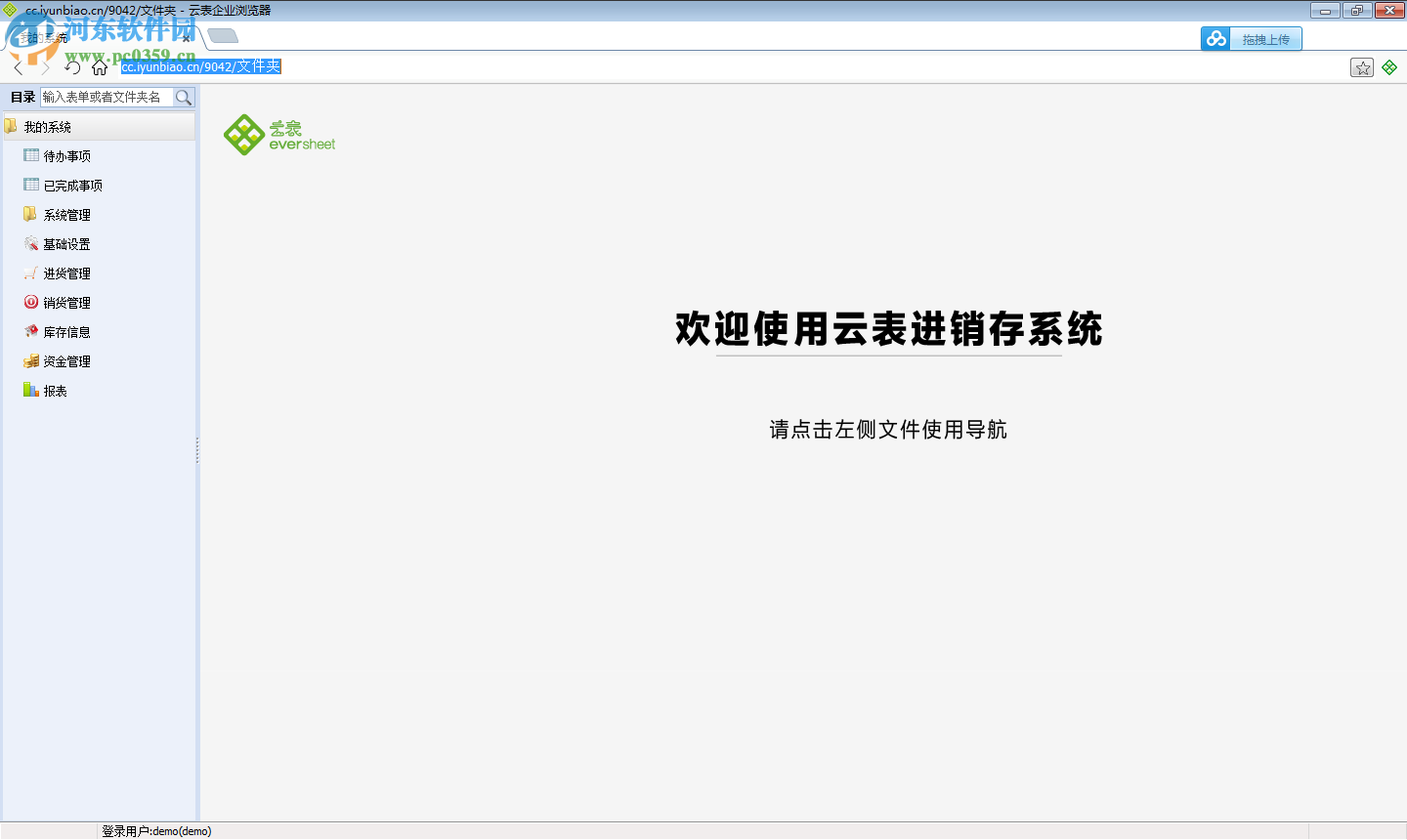Click green diamond icon near star
Screen dimensions: 1407x840
1389,67
